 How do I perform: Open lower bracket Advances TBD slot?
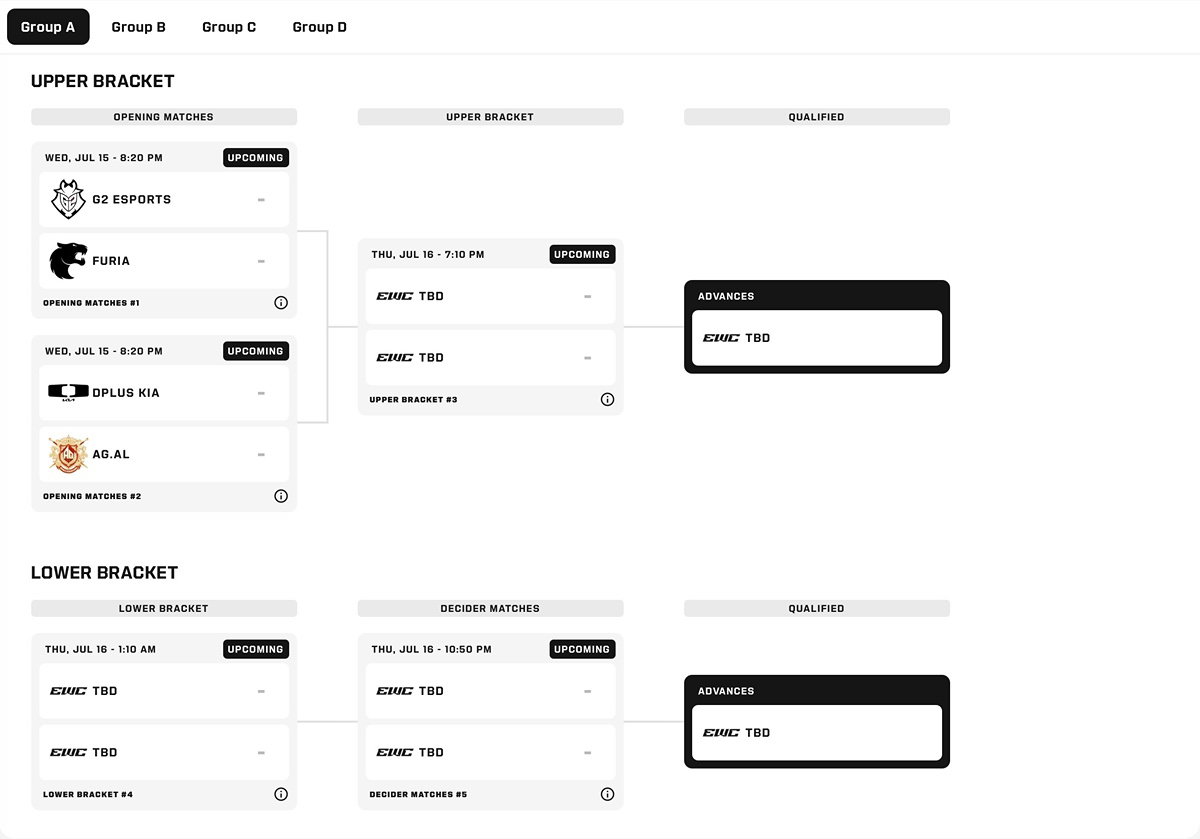817,733
